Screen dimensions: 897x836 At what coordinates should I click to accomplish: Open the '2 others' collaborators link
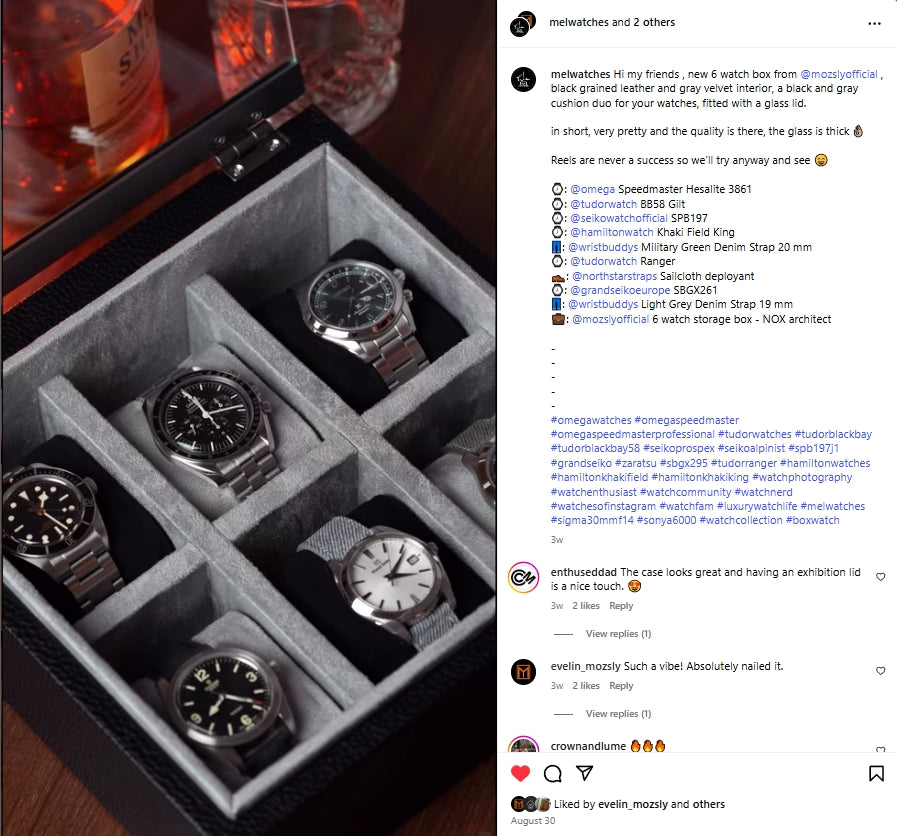pyautogui.click(x=654, y=22)
